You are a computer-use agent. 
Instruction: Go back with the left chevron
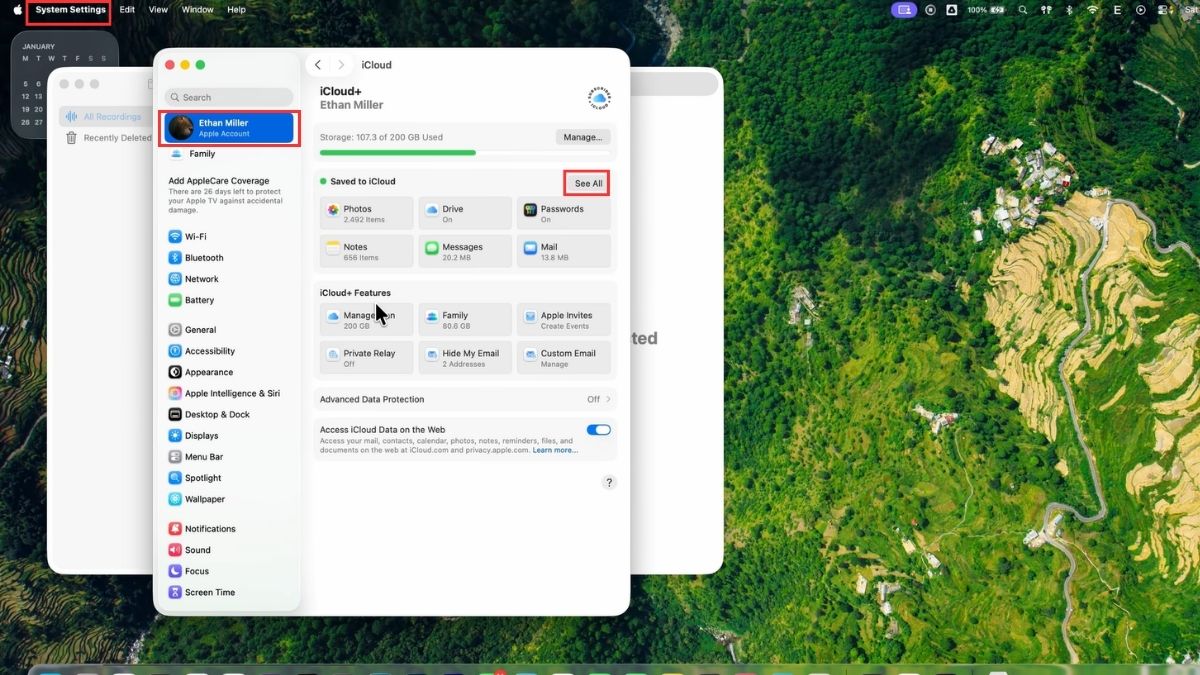318,65
